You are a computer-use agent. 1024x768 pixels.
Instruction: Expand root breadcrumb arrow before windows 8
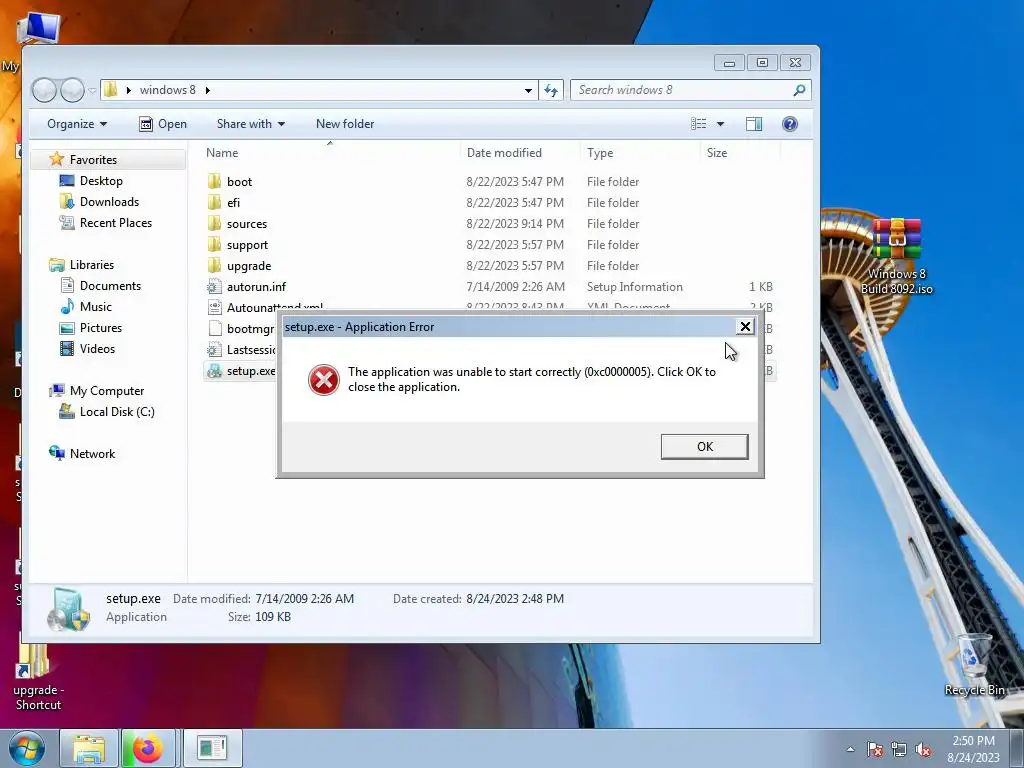click(129, 90)
